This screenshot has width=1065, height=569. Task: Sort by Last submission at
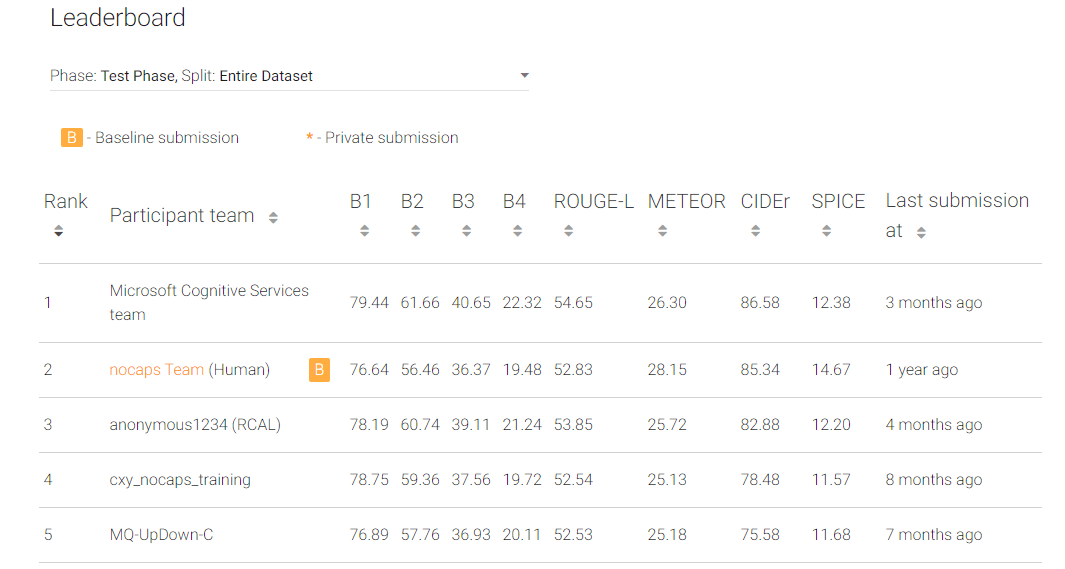click(921, 233)
